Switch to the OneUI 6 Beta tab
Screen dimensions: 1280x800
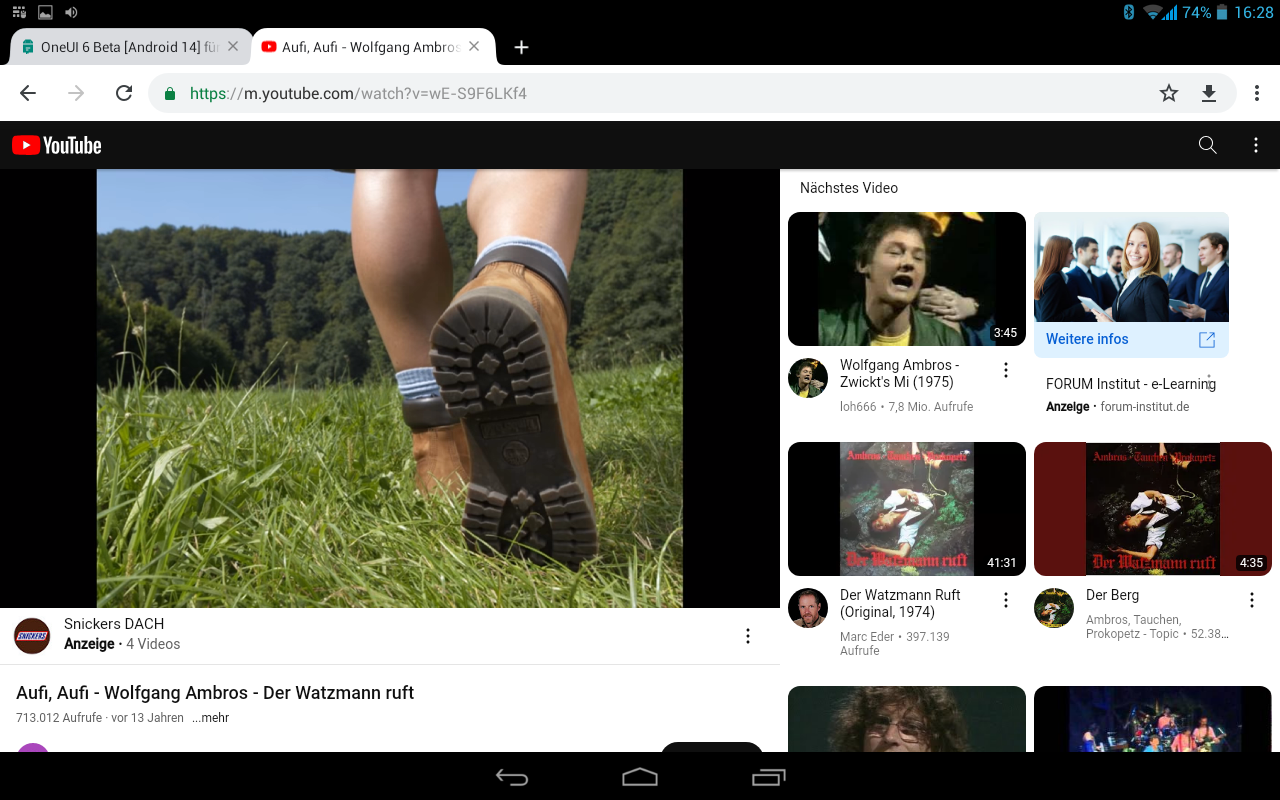(x=130, y=47)
